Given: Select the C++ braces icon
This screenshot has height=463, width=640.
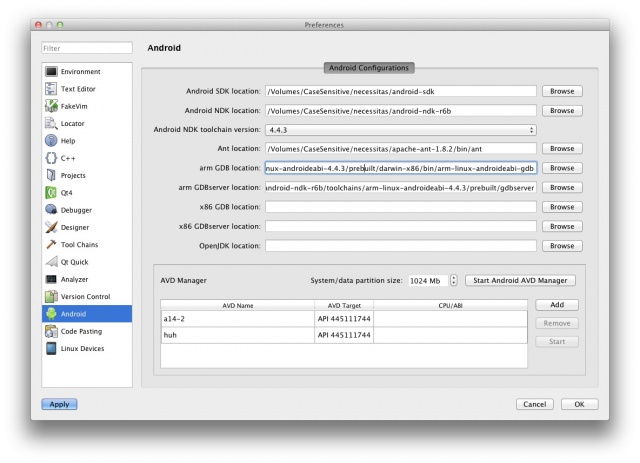Looking at the screenshot, I should click(x=51, y=158).
